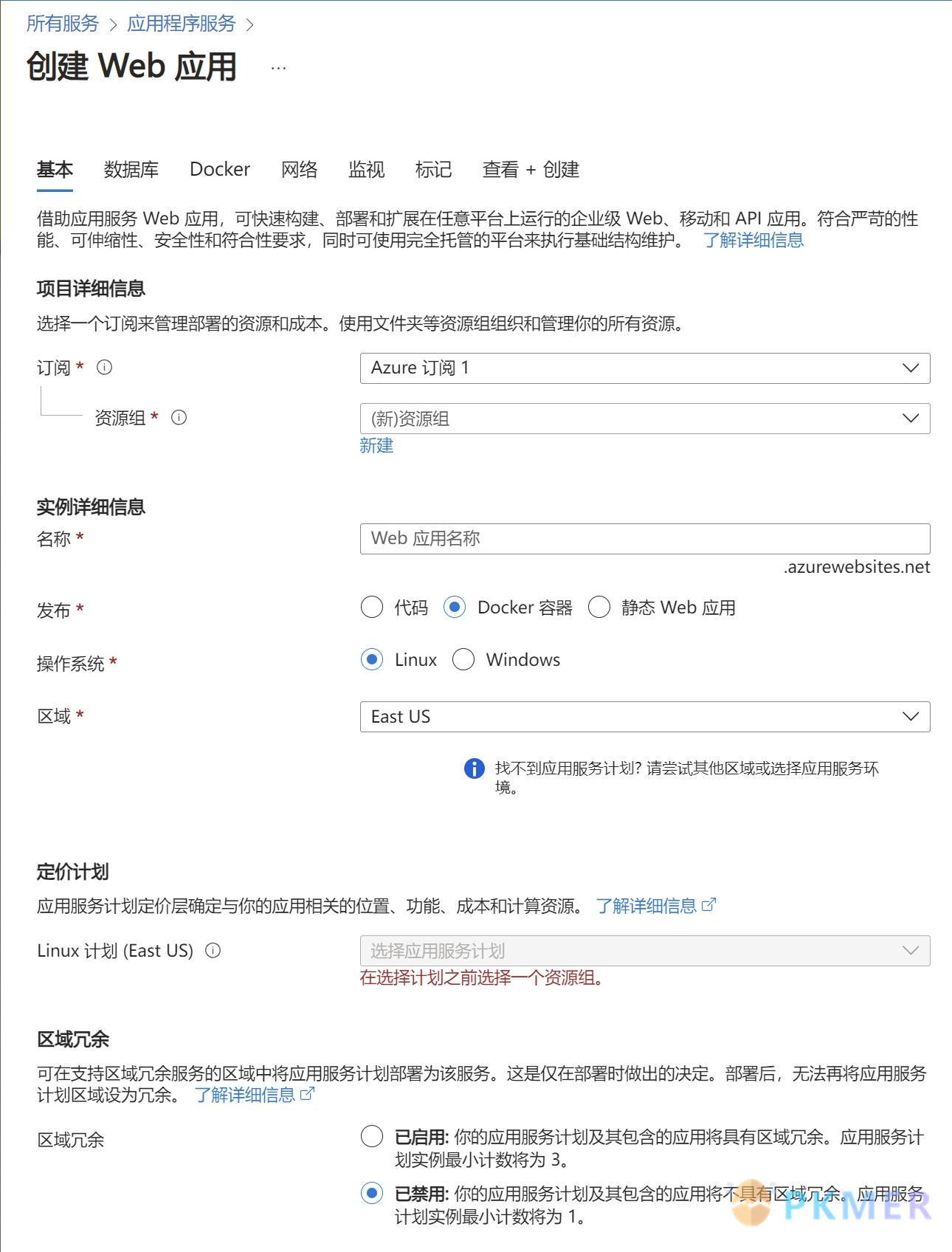952x1252 pixels.
Task: Click the external link icon after 定价计划 了解详细信息
Action: coord(708,905)
